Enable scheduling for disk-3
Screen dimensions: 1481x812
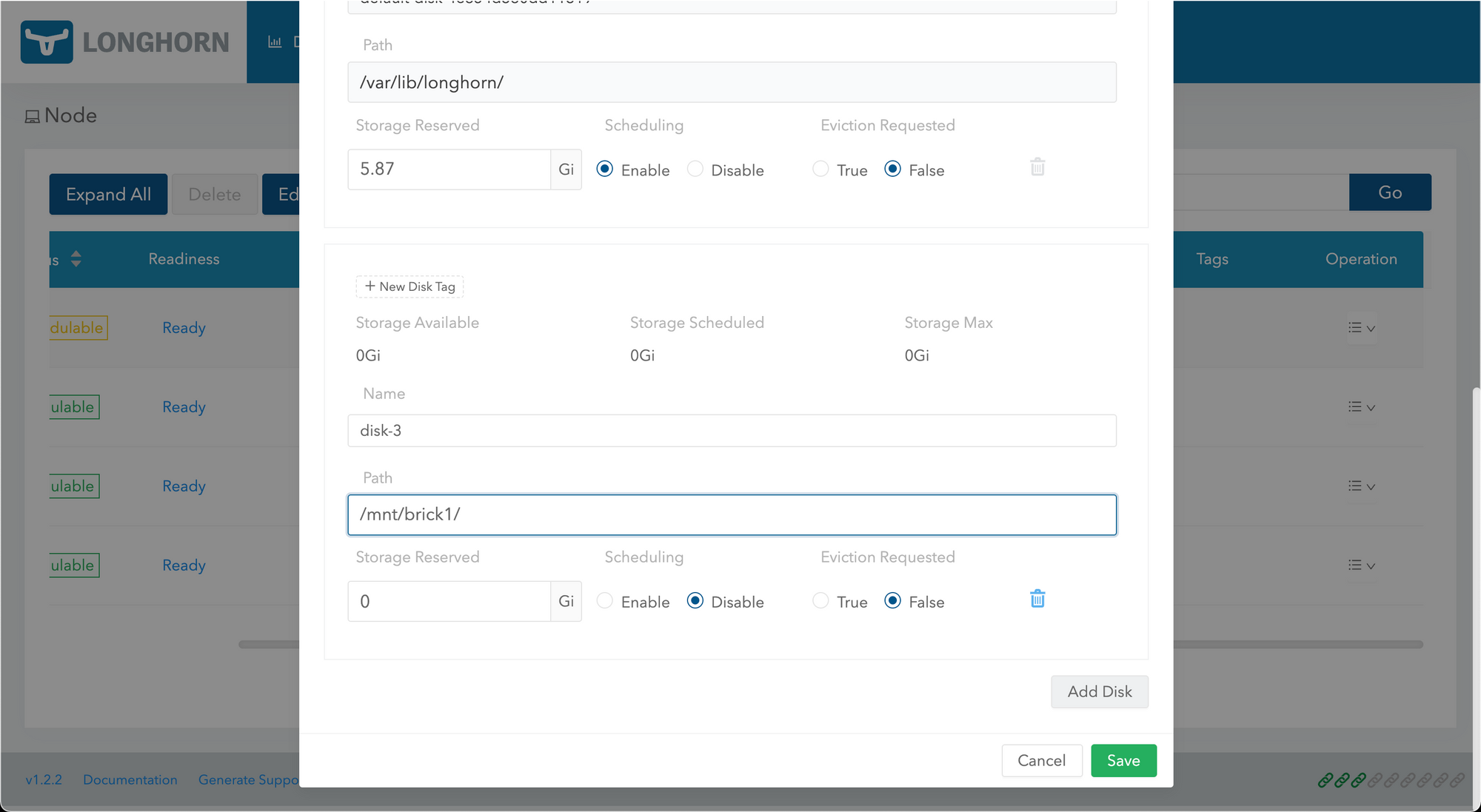click(605, 601)
